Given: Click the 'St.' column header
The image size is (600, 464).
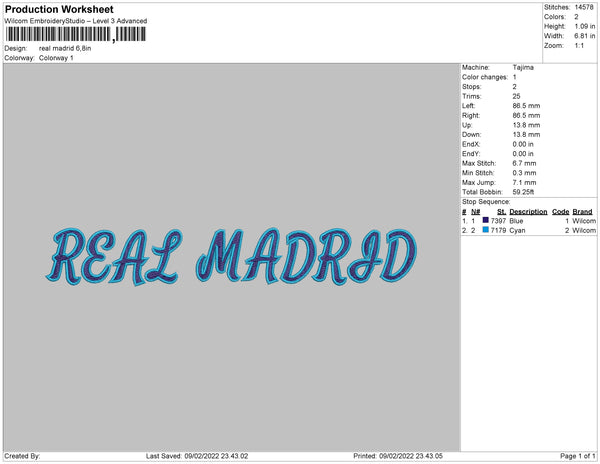Looking at the screenshot, I should (501, 212).
